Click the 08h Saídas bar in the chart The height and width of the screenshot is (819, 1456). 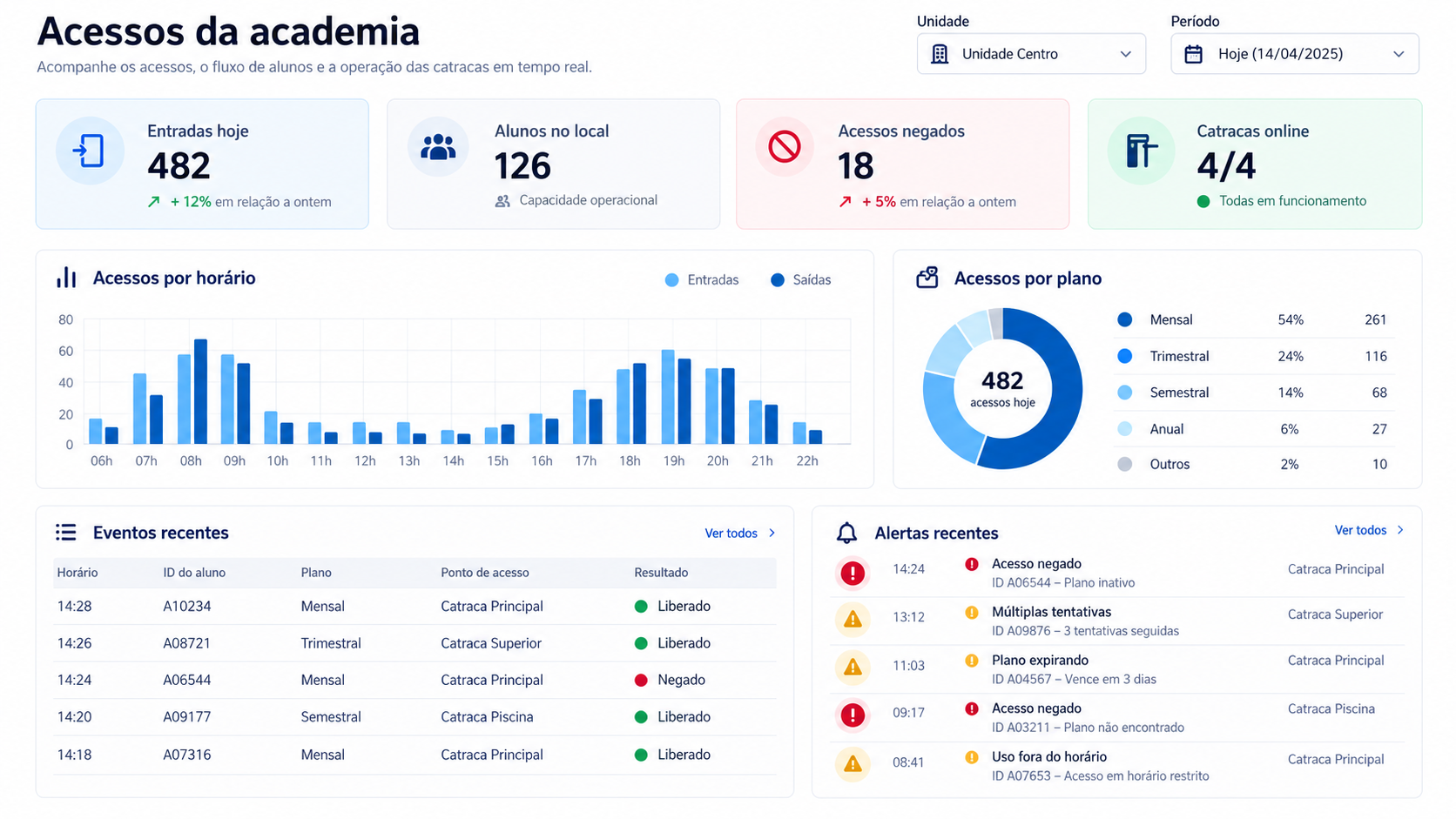(200, 392)
